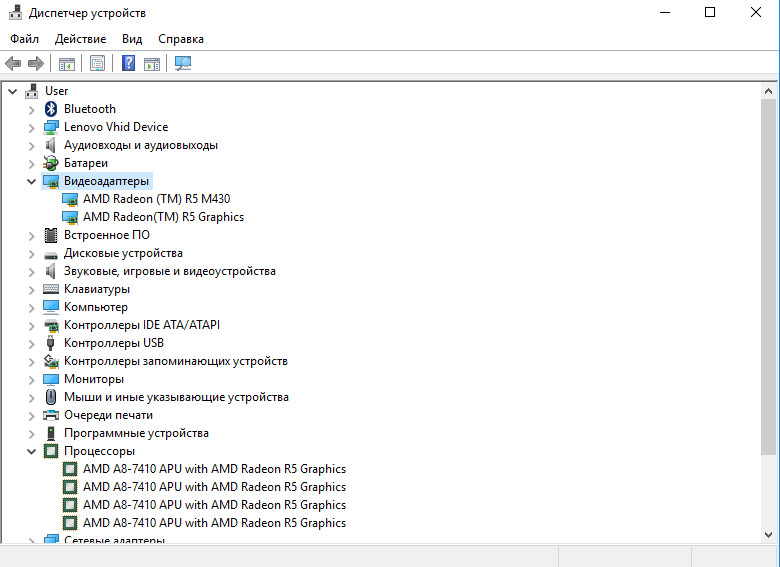This screenshot has width=780, height=567.
Task: Click the Процессоры processor icon
Action: pos(51,451)
